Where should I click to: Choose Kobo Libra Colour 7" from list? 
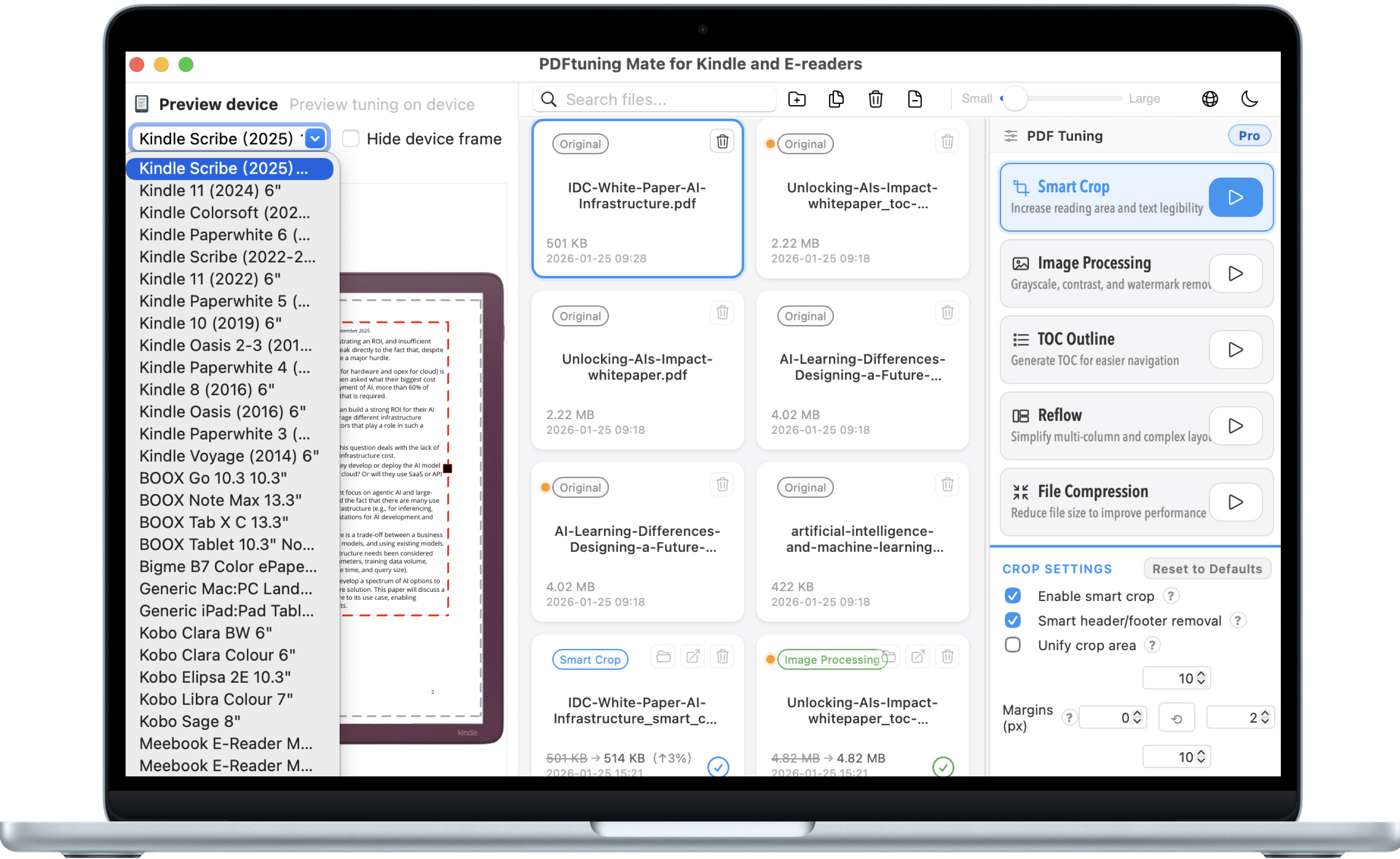point(216,699)
